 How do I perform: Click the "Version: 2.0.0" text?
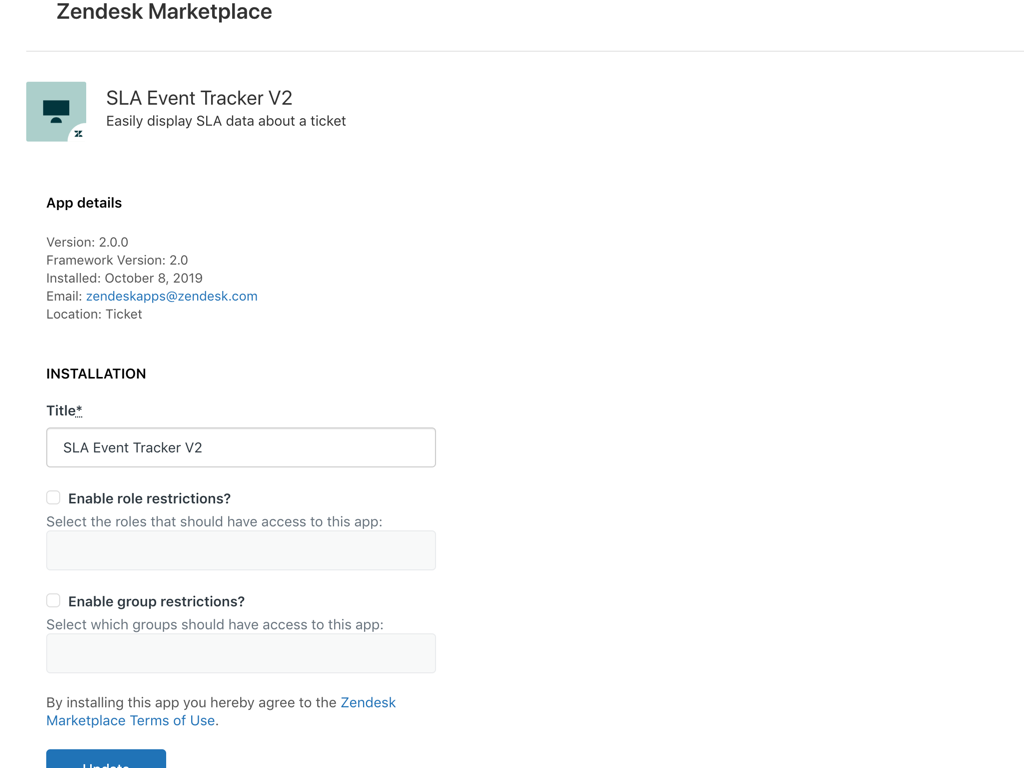[x=87, y=242]
